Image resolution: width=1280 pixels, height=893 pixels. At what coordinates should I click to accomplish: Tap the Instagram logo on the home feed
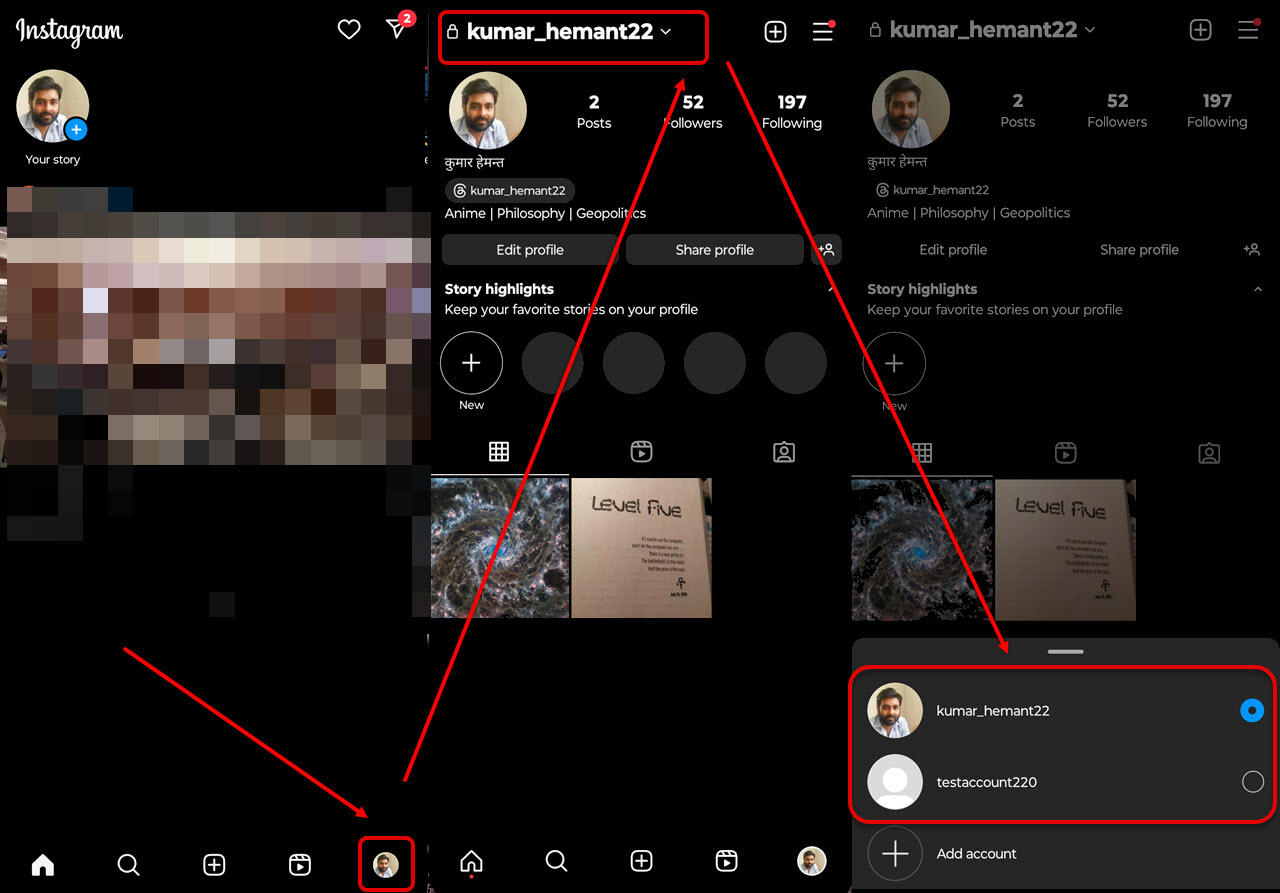[69, 31]
